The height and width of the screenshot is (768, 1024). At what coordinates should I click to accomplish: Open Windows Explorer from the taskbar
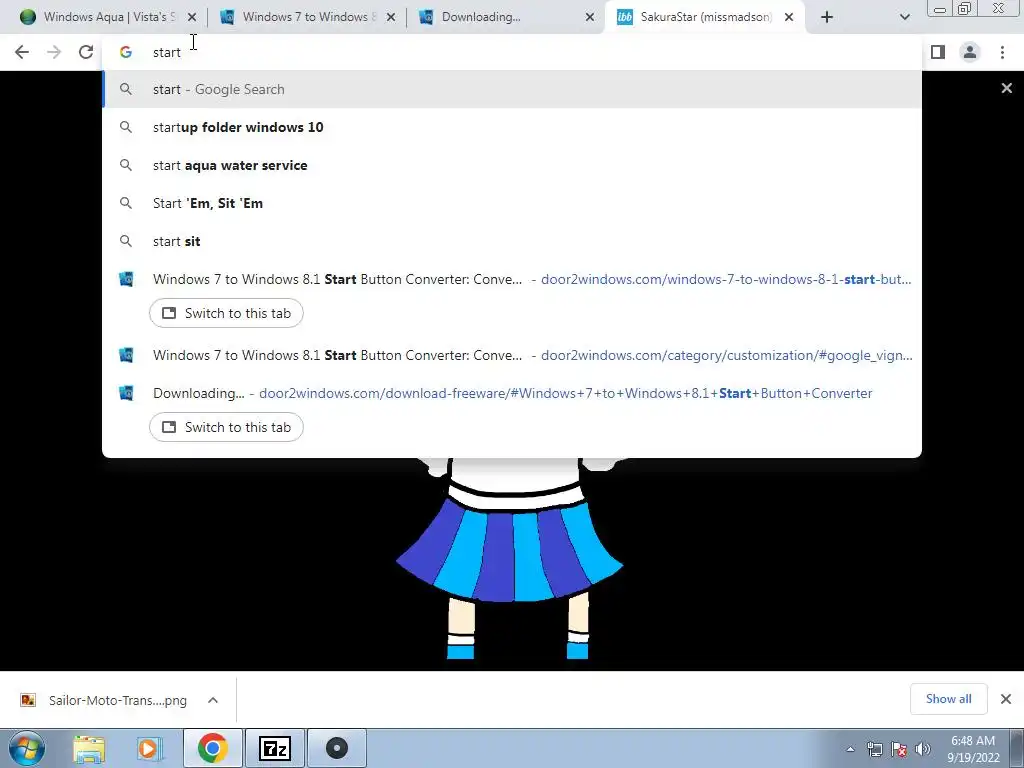[89, 748]
